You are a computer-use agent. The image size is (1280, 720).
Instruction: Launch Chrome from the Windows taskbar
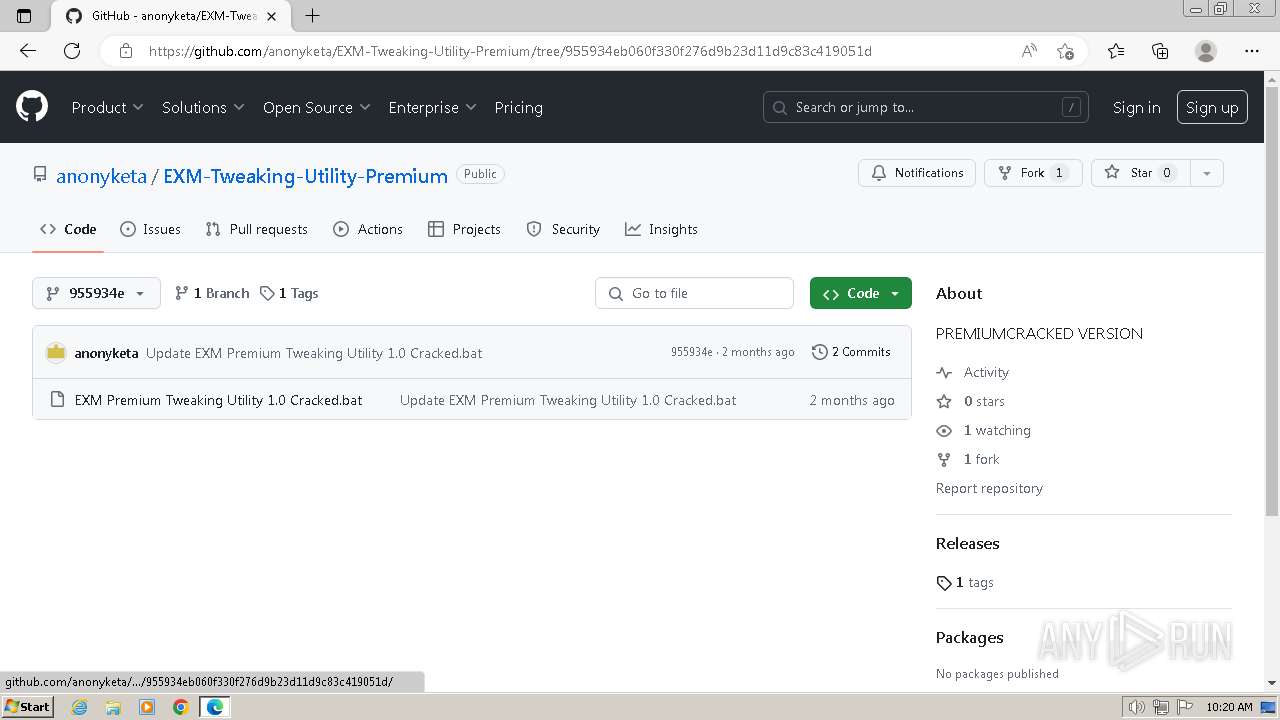tap(181, 707)
